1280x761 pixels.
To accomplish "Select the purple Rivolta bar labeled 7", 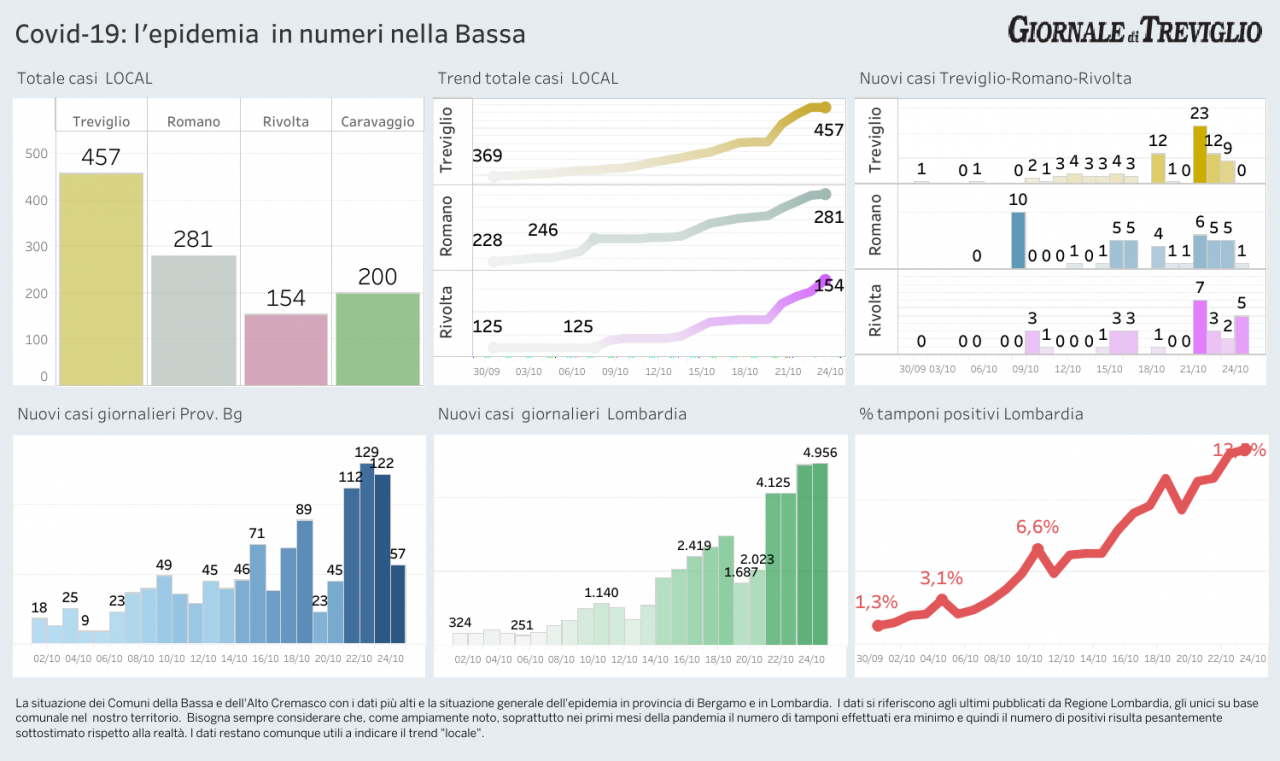I will point(1200,327).
